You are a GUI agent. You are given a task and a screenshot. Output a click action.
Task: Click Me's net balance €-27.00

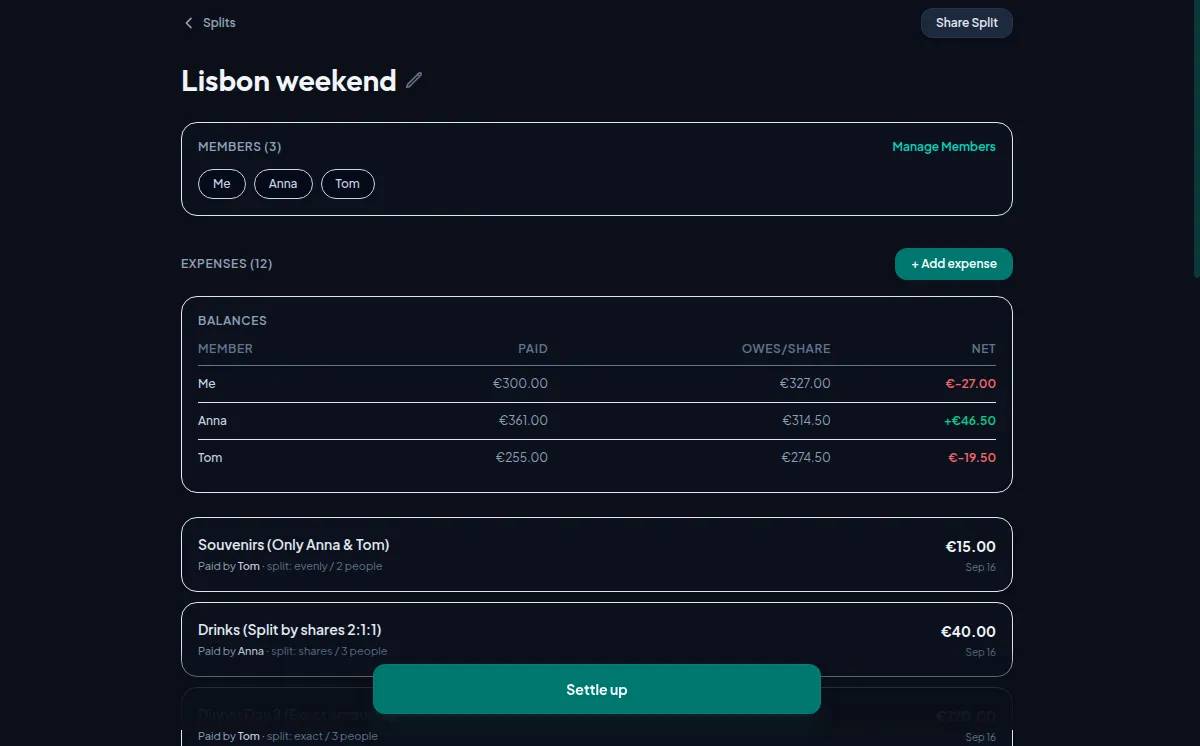972,384
